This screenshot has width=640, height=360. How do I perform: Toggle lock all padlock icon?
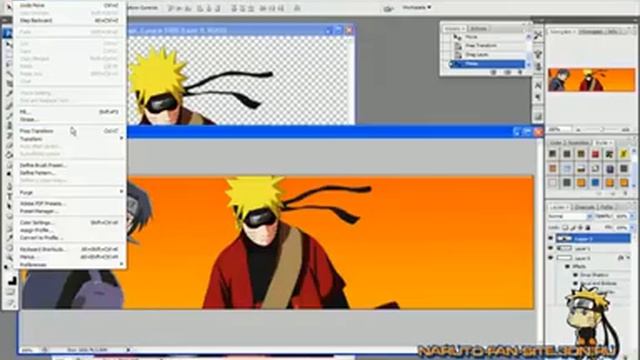tap(588, 227)
